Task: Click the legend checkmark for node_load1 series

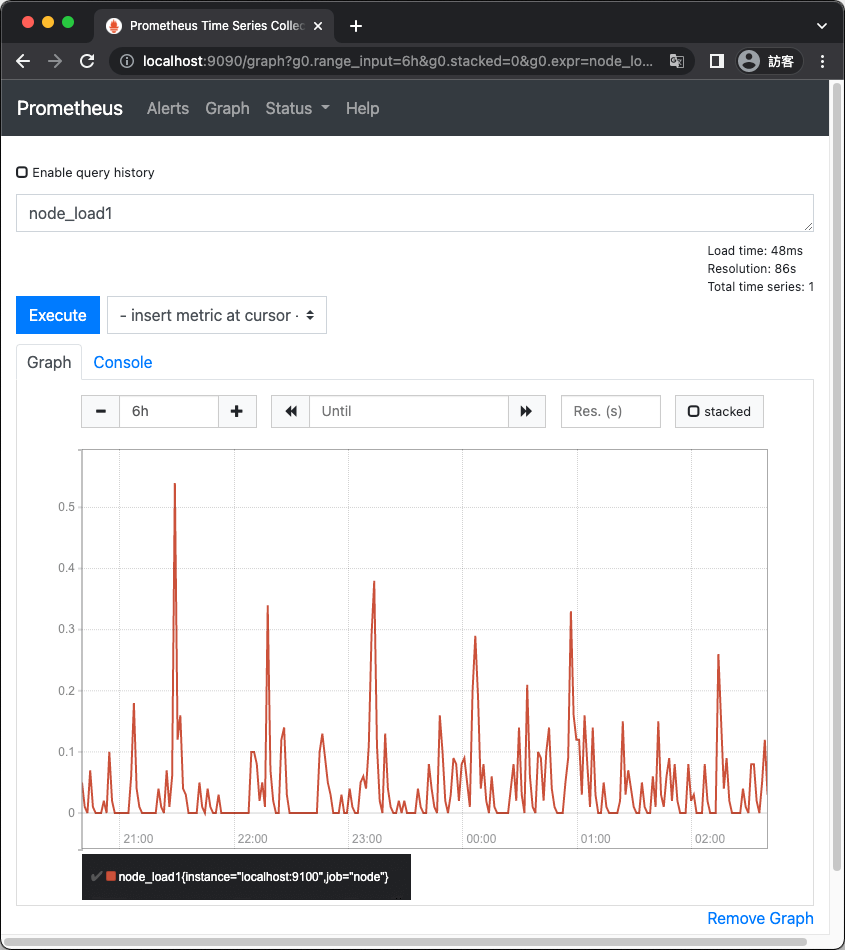Action: coord(96,876)
